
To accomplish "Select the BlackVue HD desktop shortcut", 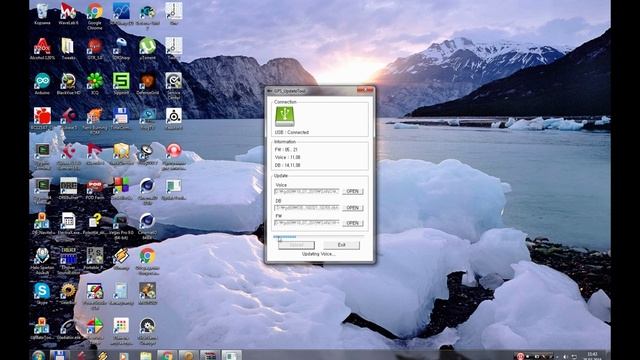I will [68, 84].
